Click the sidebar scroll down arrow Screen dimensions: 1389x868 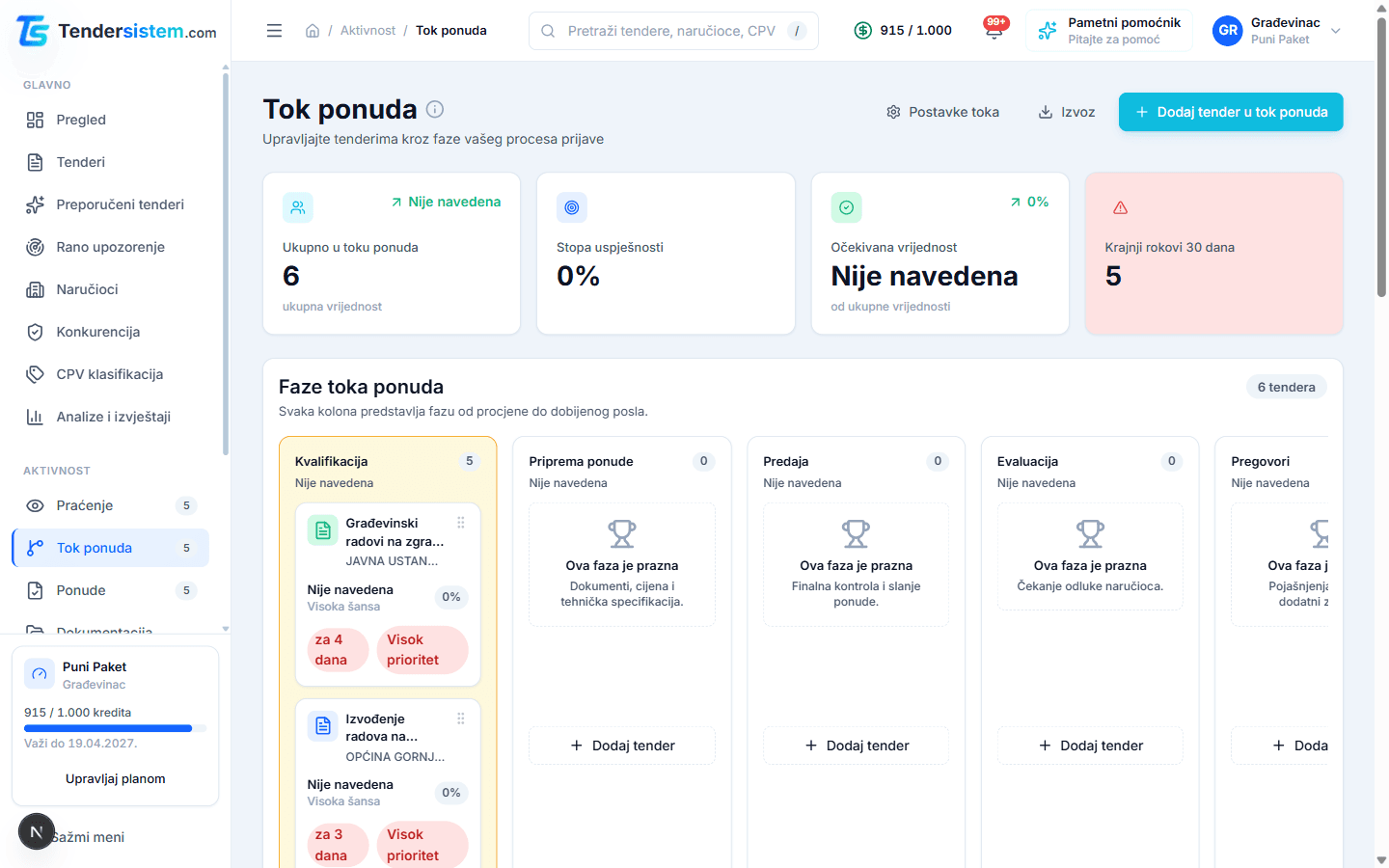pos(226,629)
